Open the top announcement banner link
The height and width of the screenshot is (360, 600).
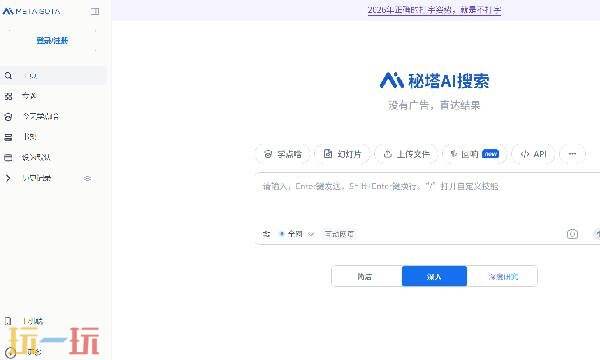pyautogui.click(x=434, y=10)
